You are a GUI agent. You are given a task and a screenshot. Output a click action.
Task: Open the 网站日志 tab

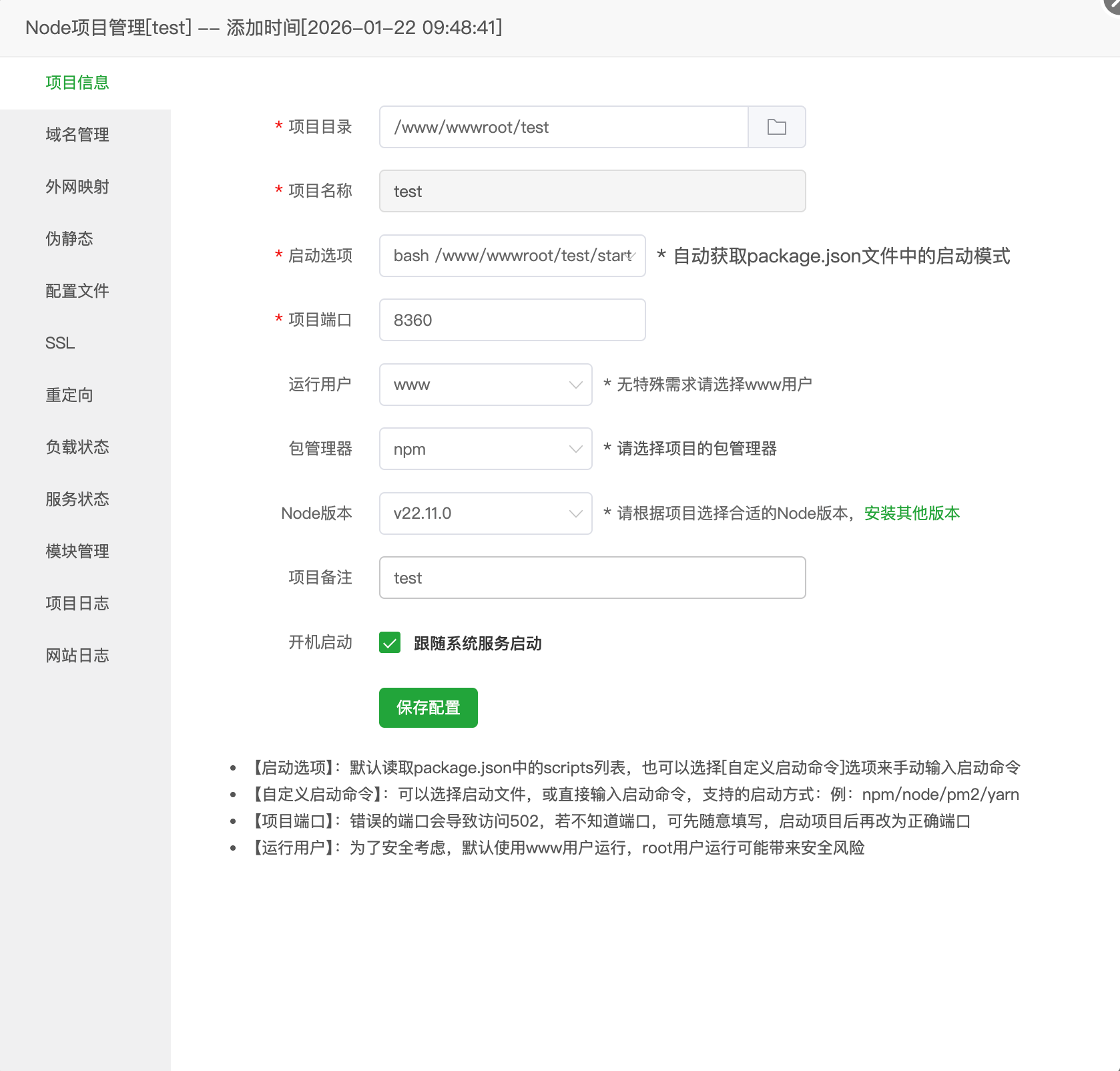coord(85,656)
